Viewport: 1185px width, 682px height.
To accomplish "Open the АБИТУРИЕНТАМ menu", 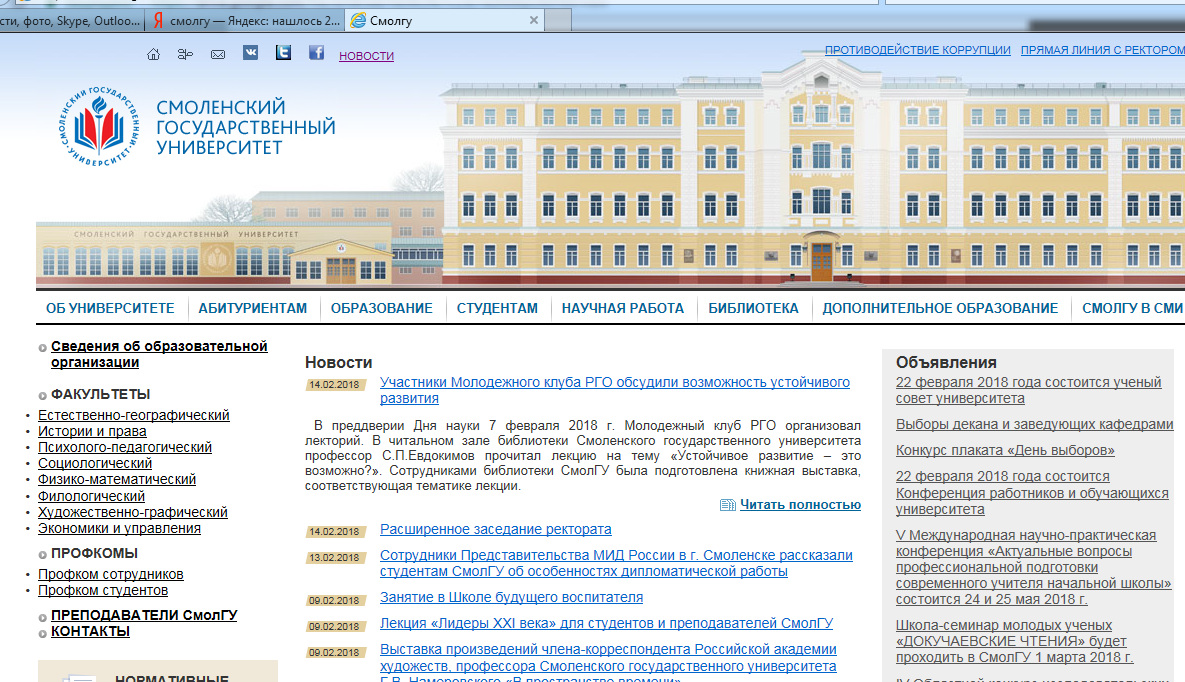I will pos(252,308).
